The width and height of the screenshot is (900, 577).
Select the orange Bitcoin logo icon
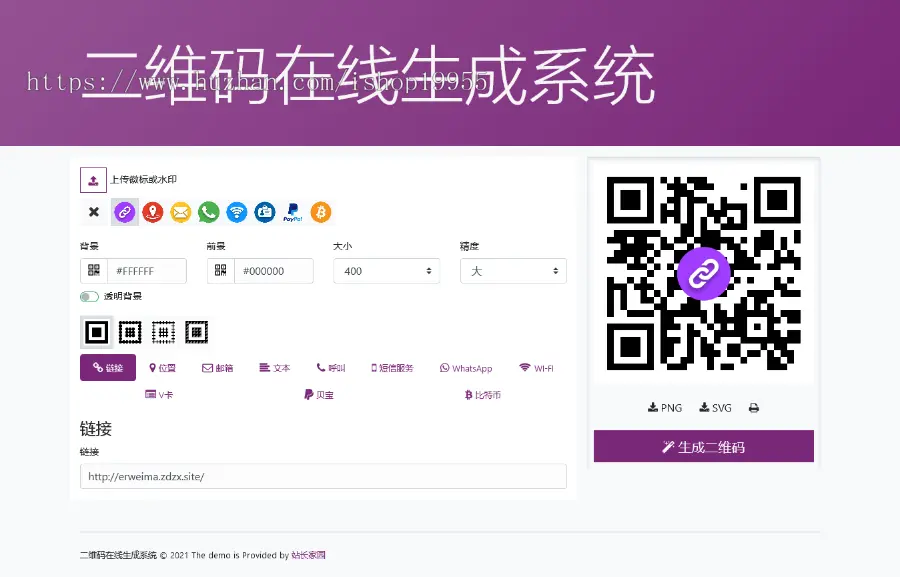[x=321, y=212]
